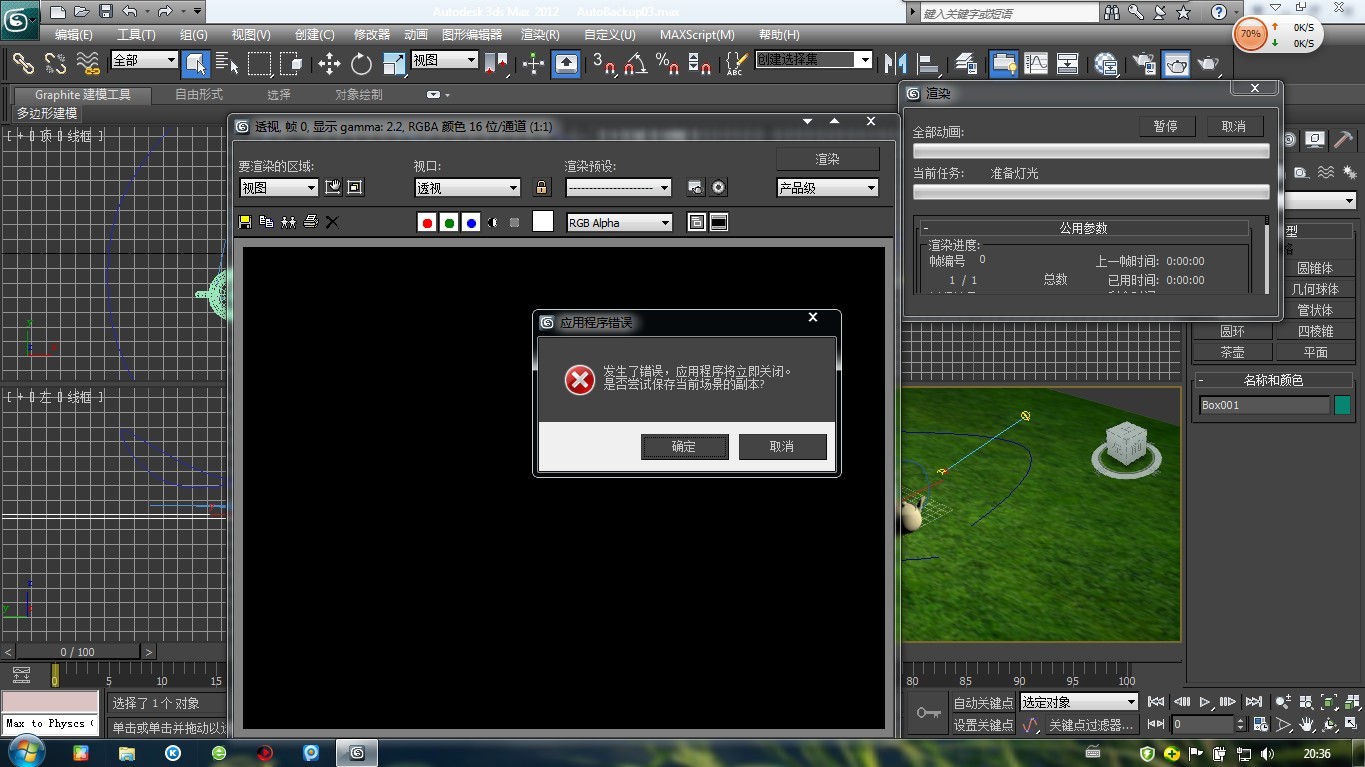Click 取消 in the render progress dialog
The width and height of the screenshot is (1365, 767).
click(x=1234, y=127)
